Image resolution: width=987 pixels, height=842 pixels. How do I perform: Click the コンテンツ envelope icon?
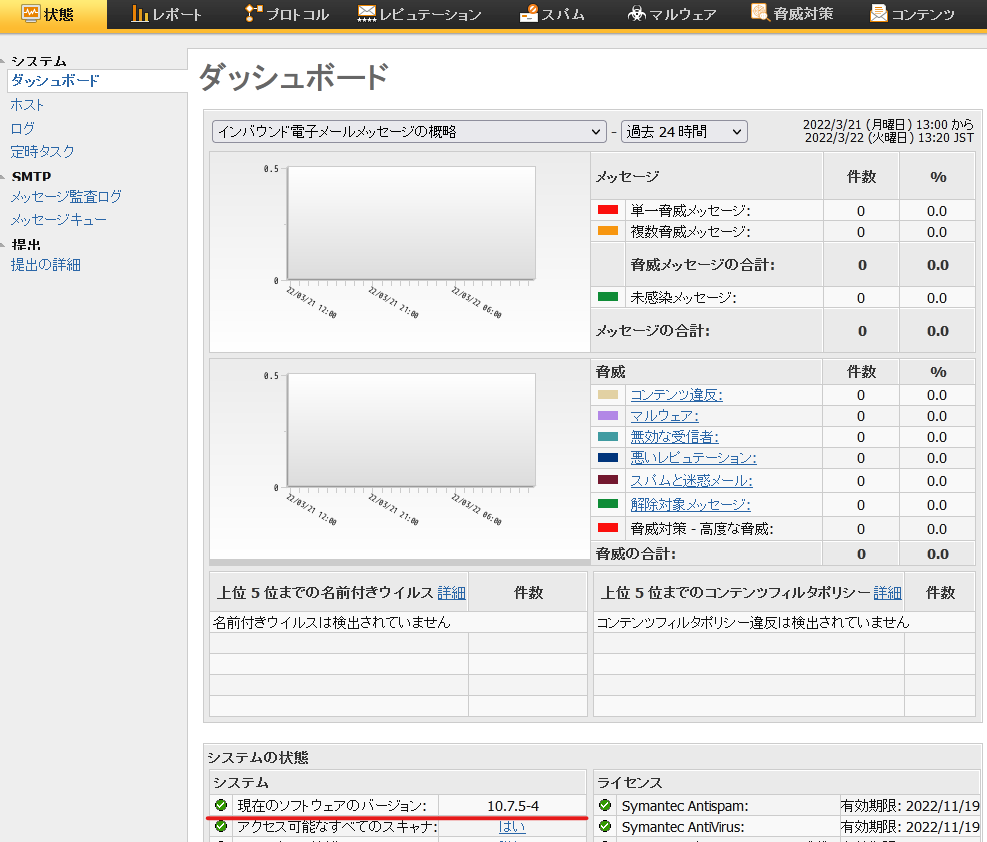(x=878, y=14)
